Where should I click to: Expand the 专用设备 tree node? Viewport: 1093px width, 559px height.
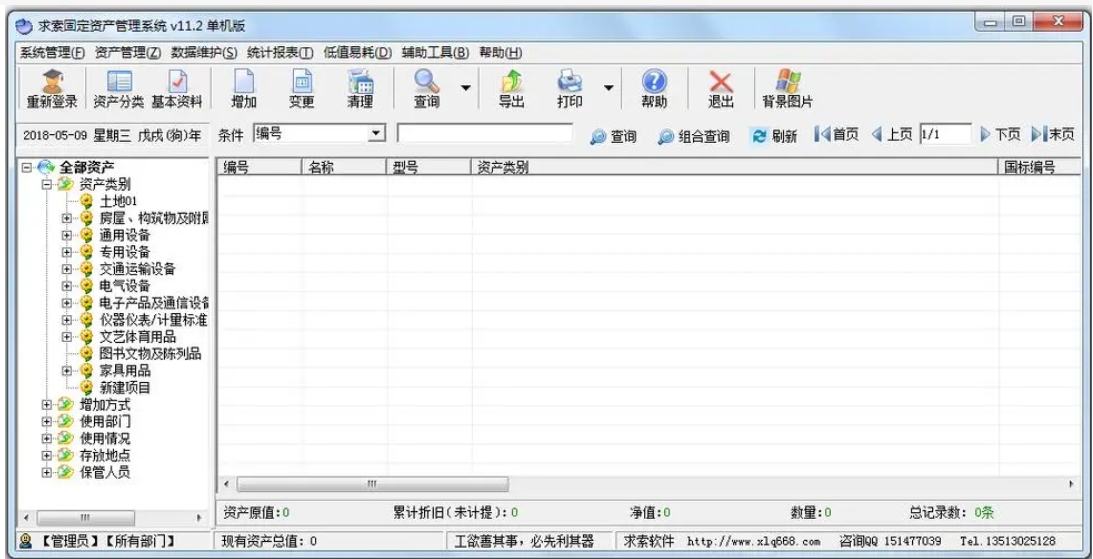pyautogui.click(x=66, y=252)
